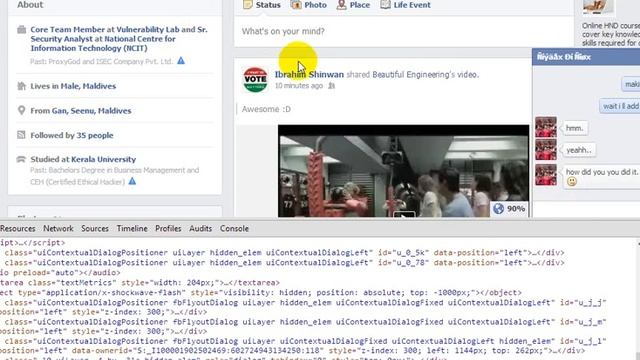
Task: Select the div with id "u_0_78"
Action: tap(284, 263)
